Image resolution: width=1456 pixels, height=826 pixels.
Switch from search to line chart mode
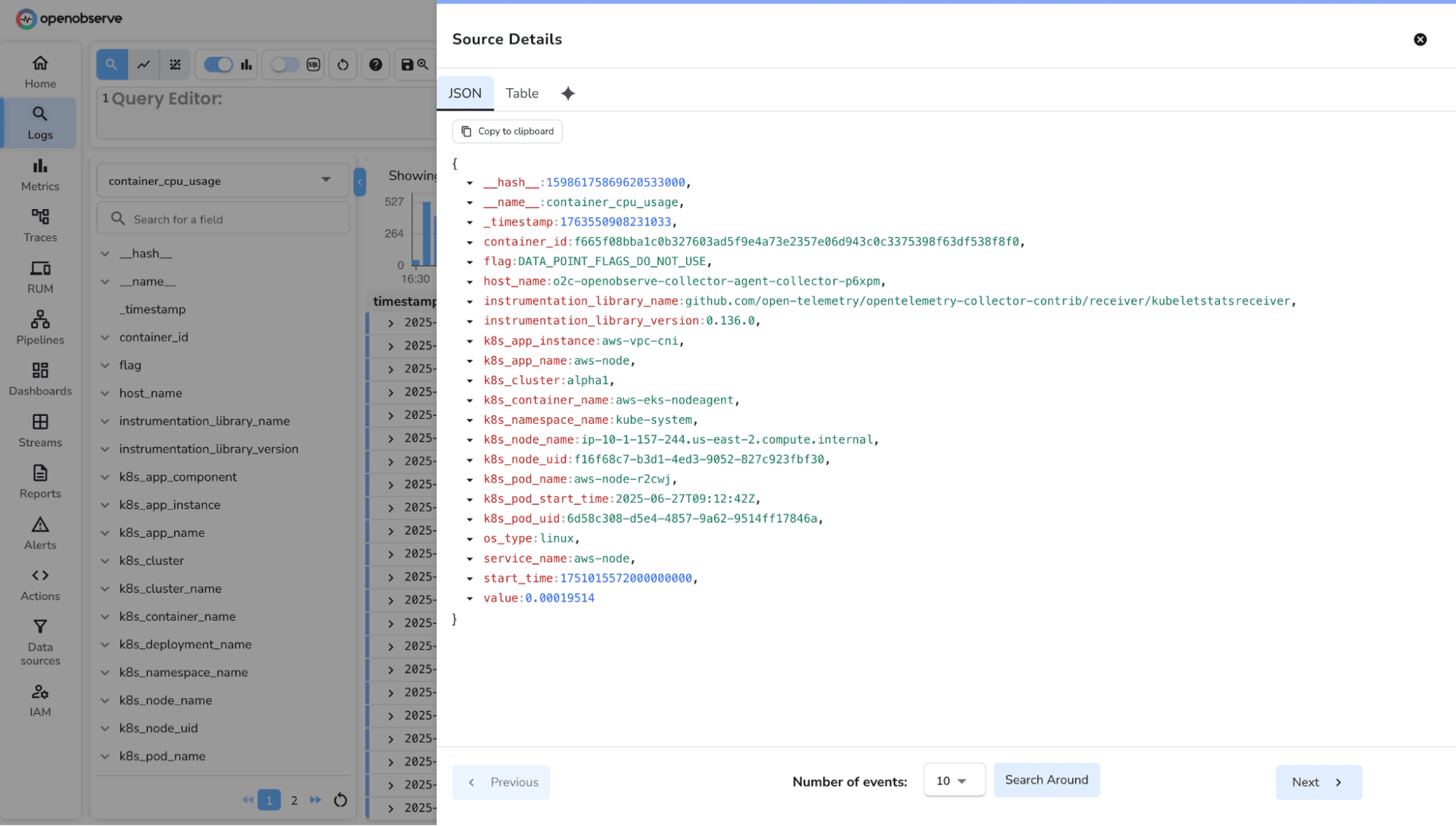click(143, 64)
